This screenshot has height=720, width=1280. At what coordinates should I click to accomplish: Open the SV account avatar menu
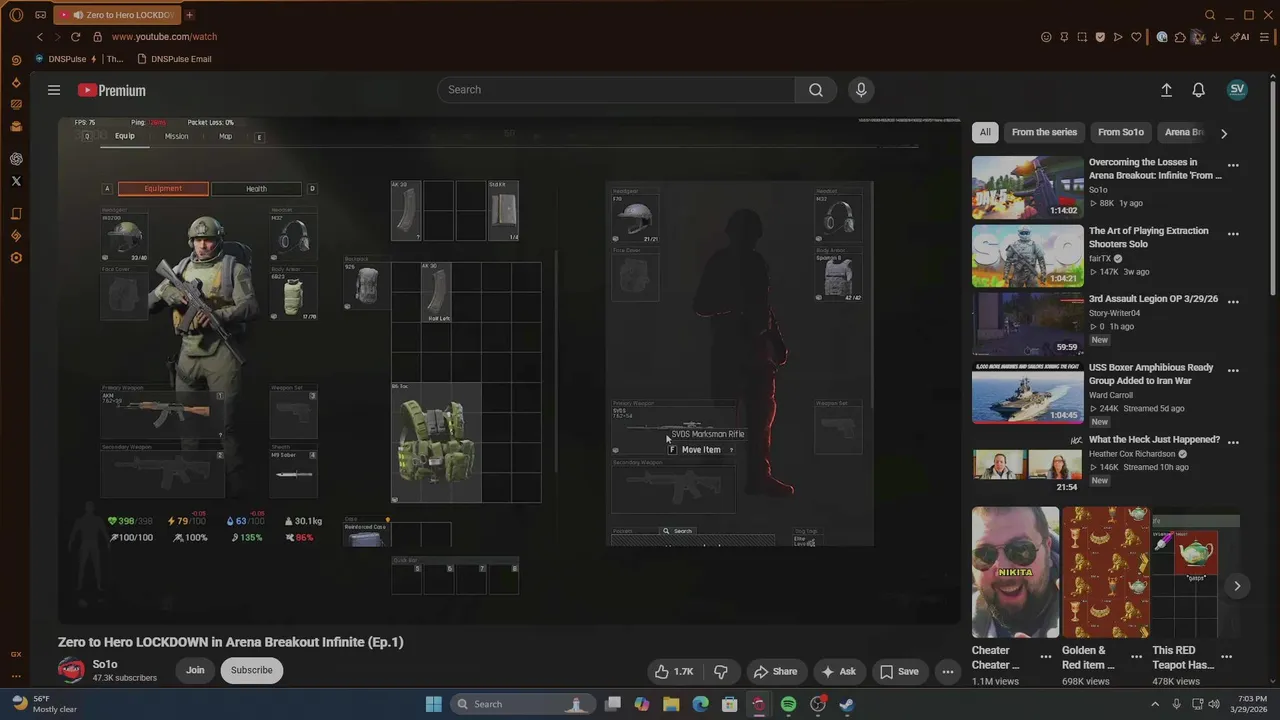coord(1237,89)
